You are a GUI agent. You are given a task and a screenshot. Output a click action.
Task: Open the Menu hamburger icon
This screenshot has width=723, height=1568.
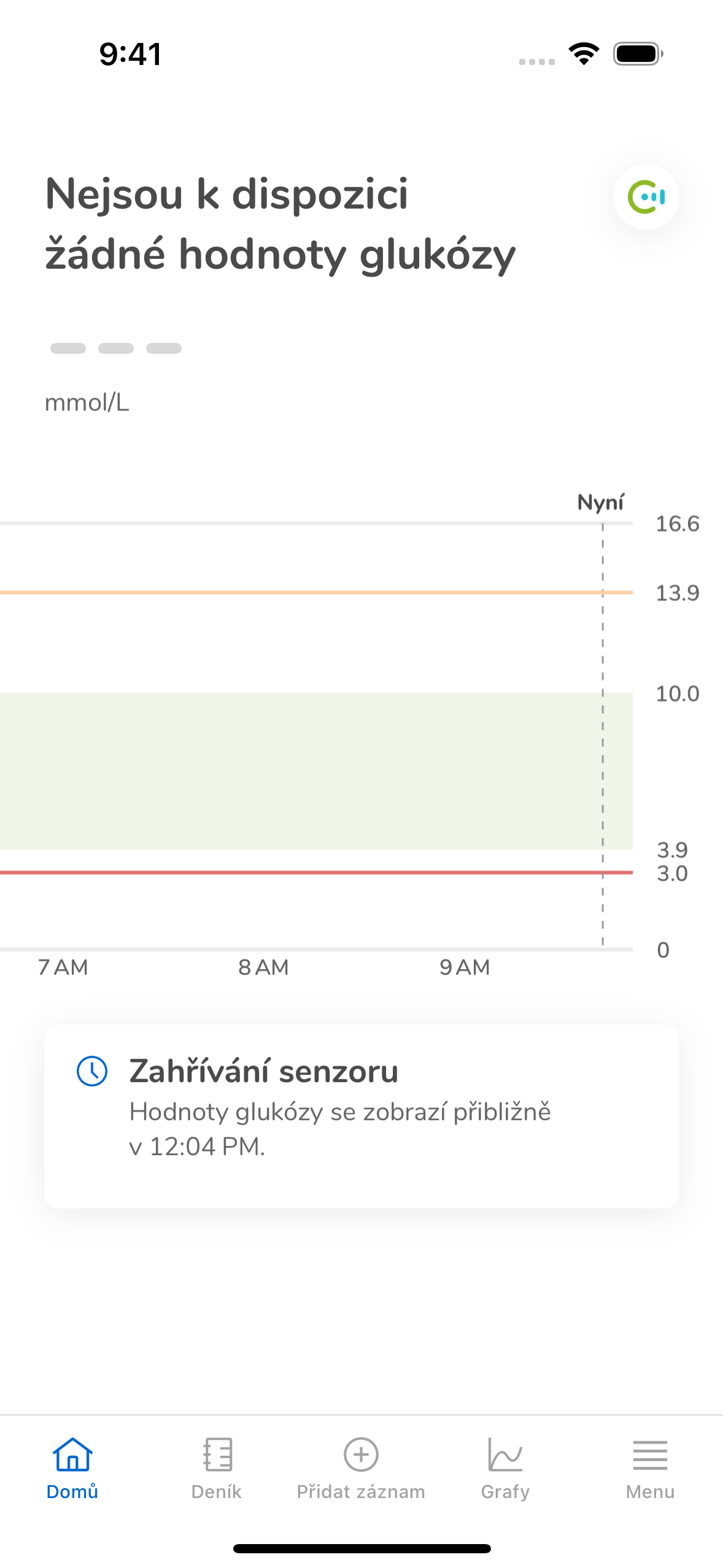650,1455
